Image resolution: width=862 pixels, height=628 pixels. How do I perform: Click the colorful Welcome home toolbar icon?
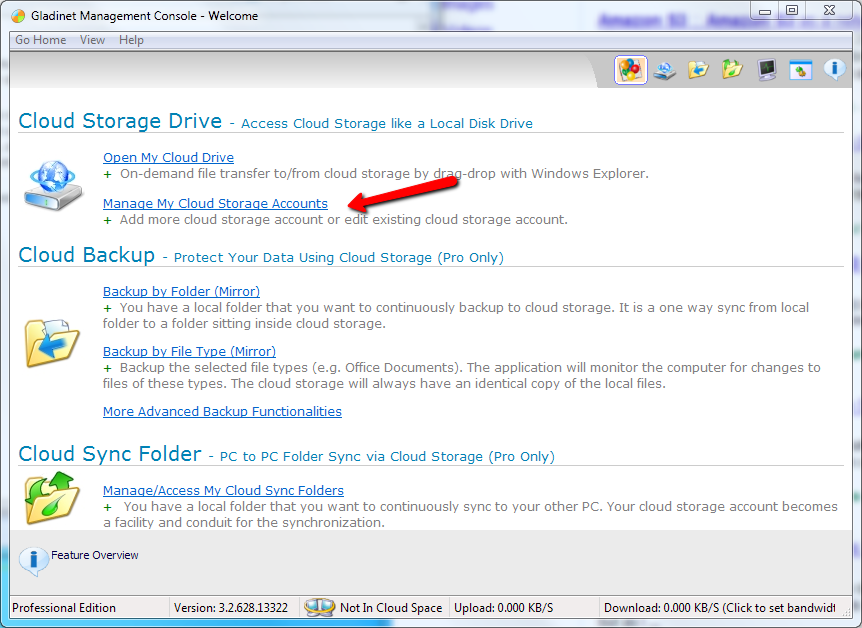pos(631,70)
